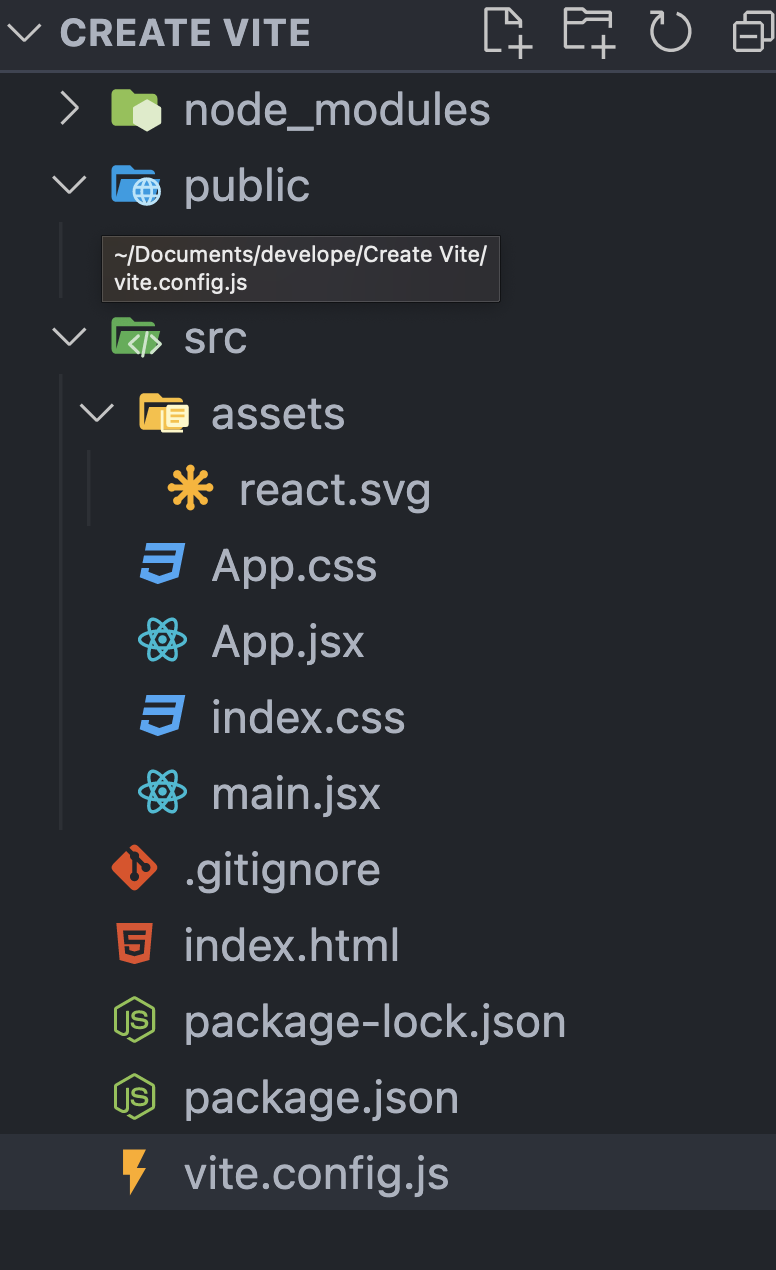Click the orange asterisk icon of react.svg

190,489
